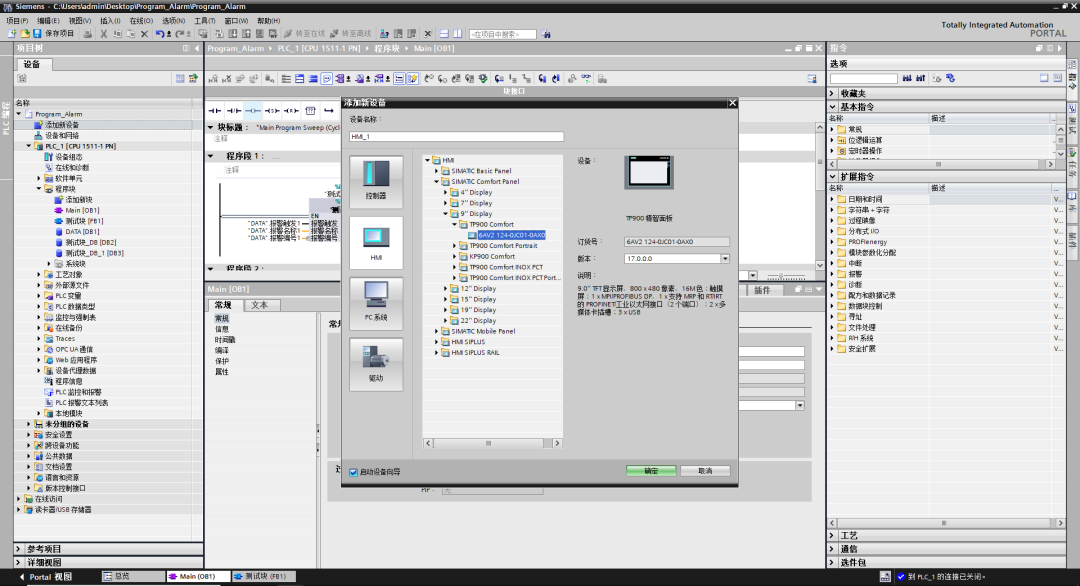The height and width of the screenshot is (586, 1080).
Task: Expand the KP900 Comfort folder
Action: point(455,256)
